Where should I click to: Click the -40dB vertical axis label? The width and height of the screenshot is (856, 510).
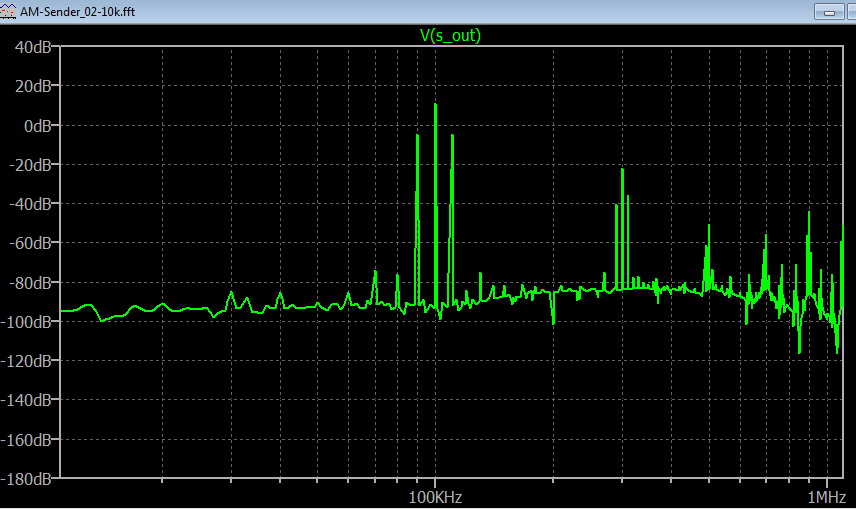tap(33, 204)
